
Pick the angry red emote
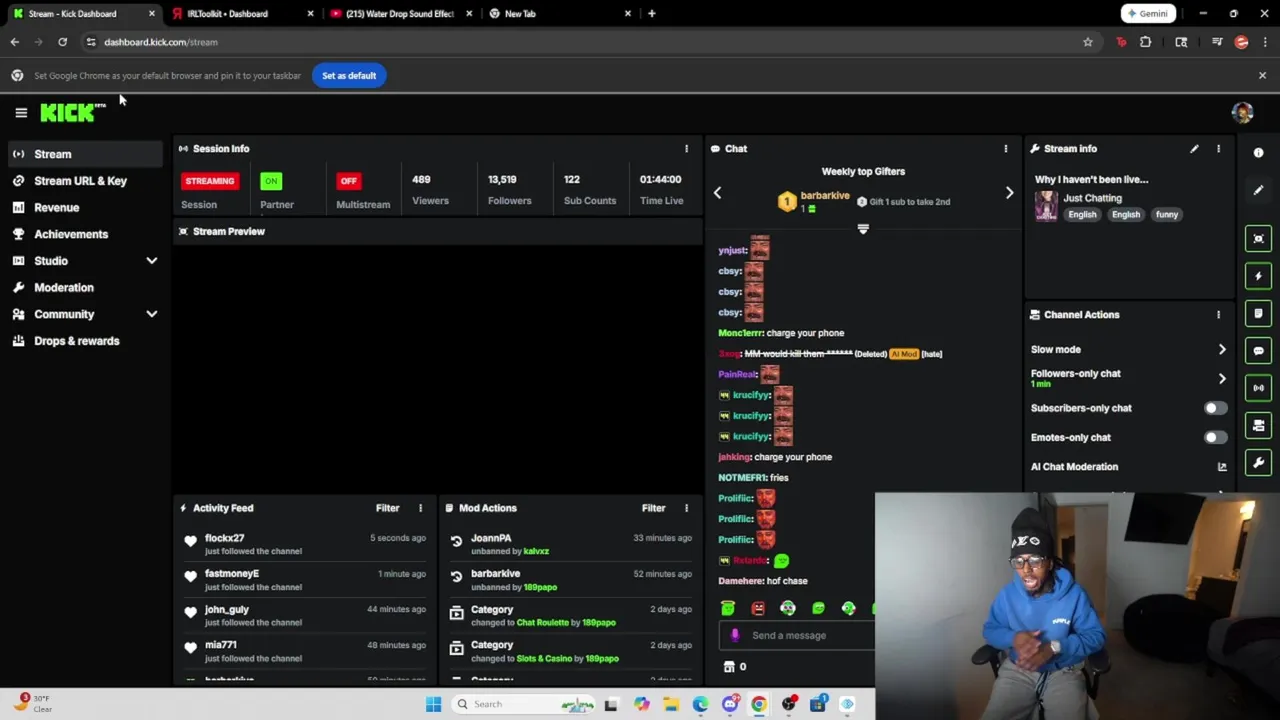coord(758,608)
